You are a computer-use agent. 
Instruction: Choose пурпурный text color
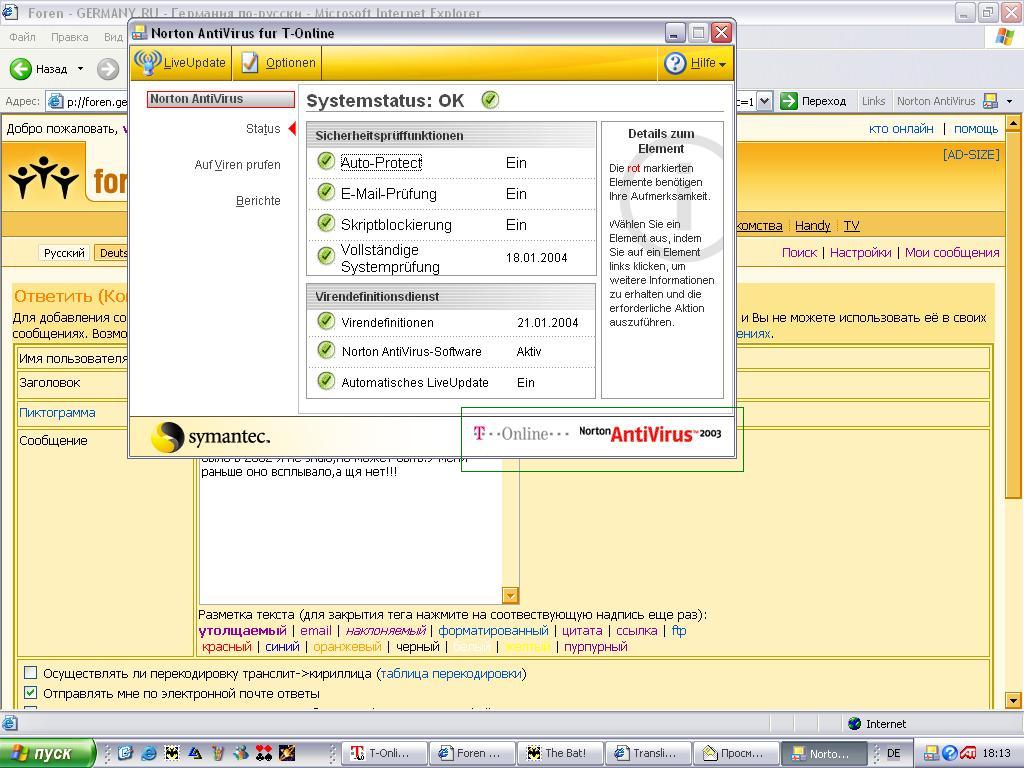coord(596,647)
